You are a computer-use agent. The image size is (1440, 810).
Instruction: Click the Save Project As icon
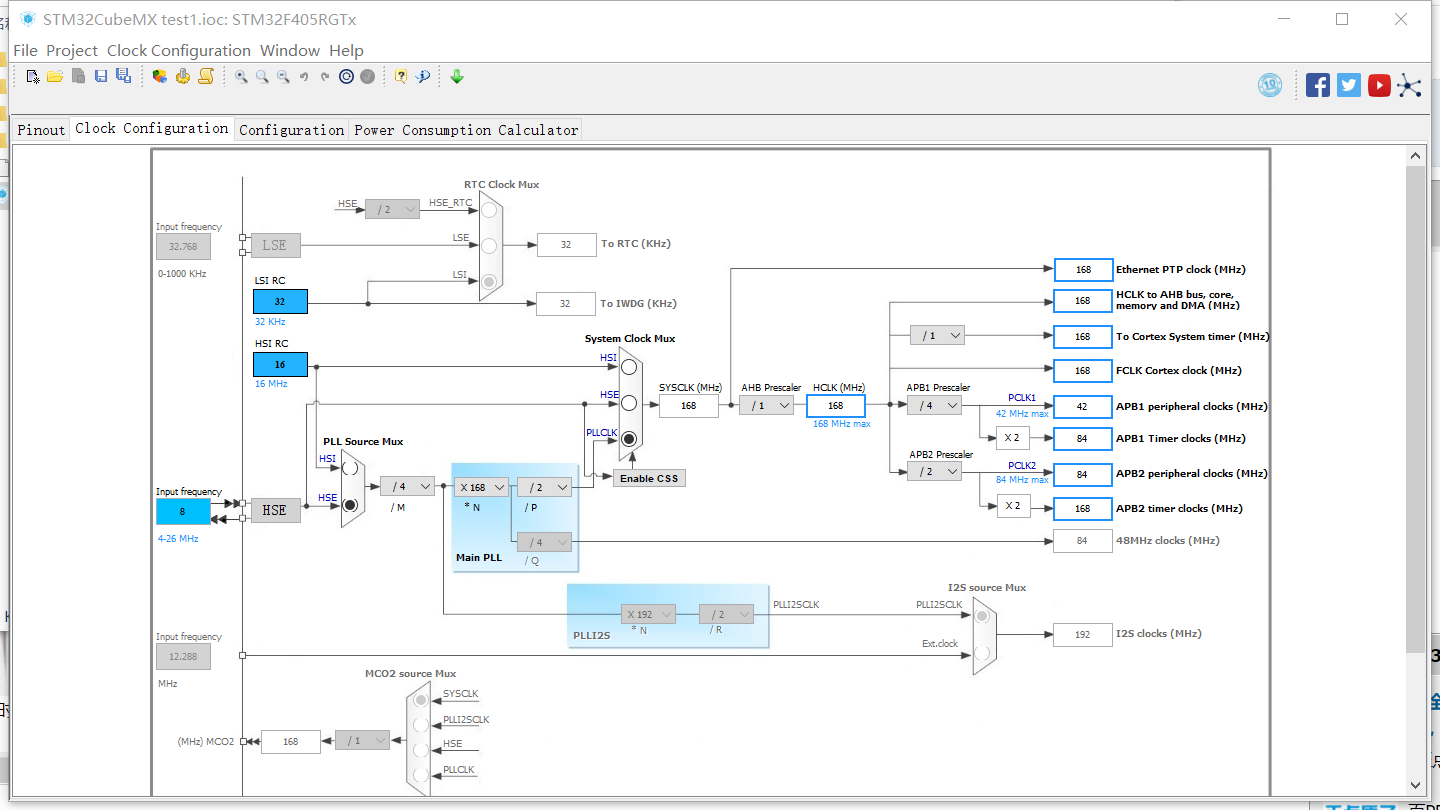click(x=123, y=76)
